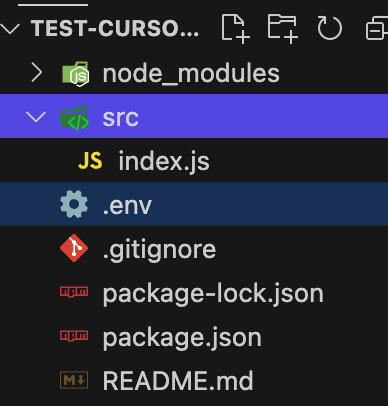Click the npm icon beside package.json
This screenshot has width=388, height=406.
[x=74, y=335]
